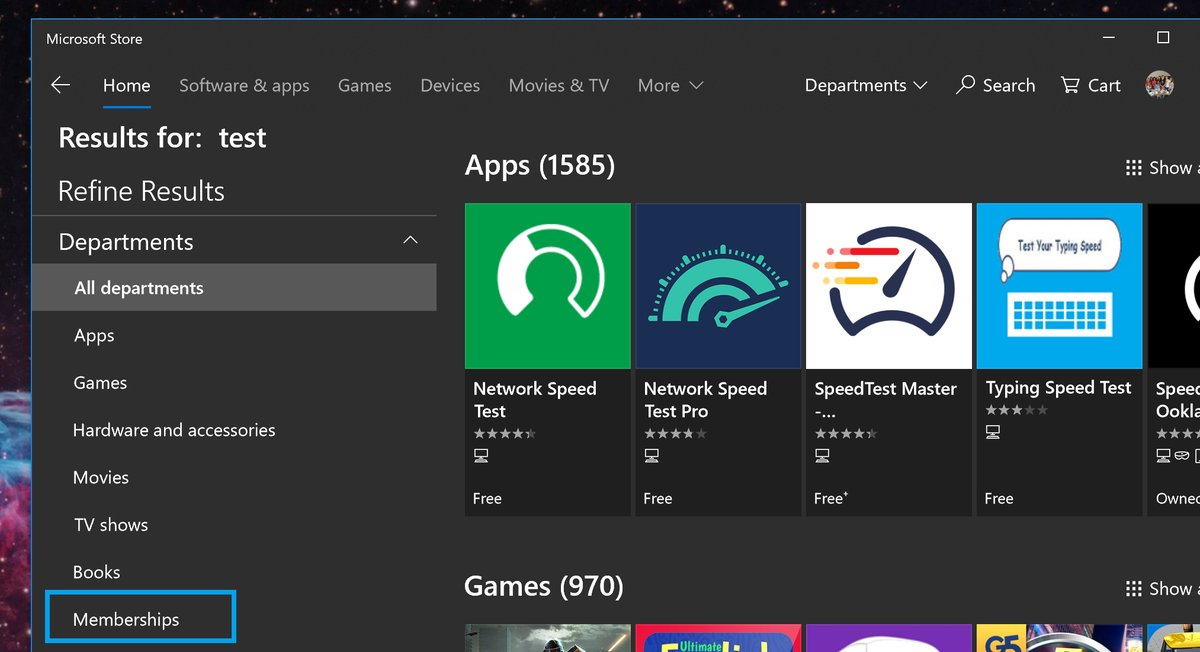Image resolution: width=1200 pixels, height=652 pixels.
Task: Open the user profile avatar
Action: tap(1160, 85)
